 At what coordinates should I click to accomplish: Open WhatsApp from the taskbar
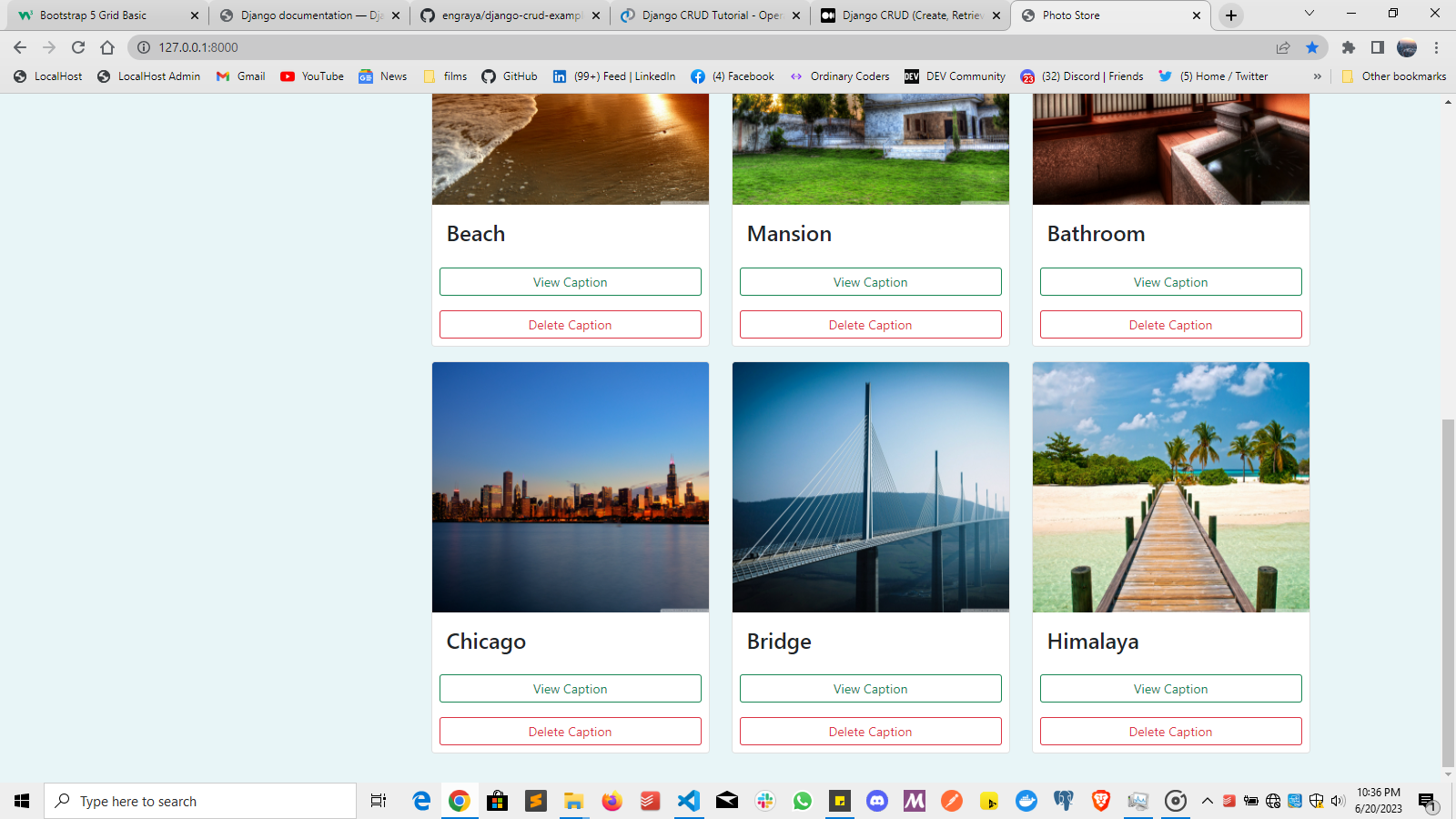tap(802, 801)
